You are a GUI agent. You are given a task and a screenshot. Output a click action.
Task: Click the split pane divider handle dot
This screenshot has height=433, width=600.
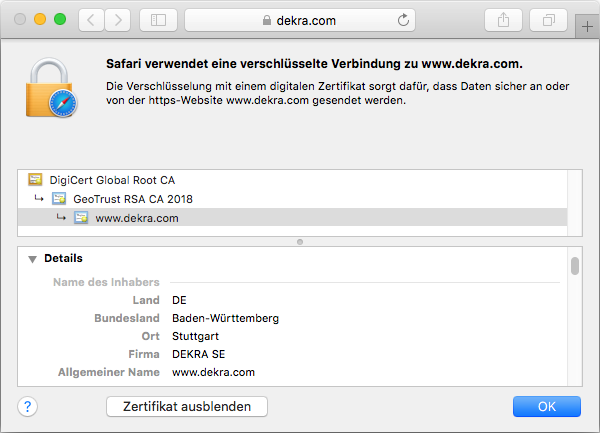point(300,242)
